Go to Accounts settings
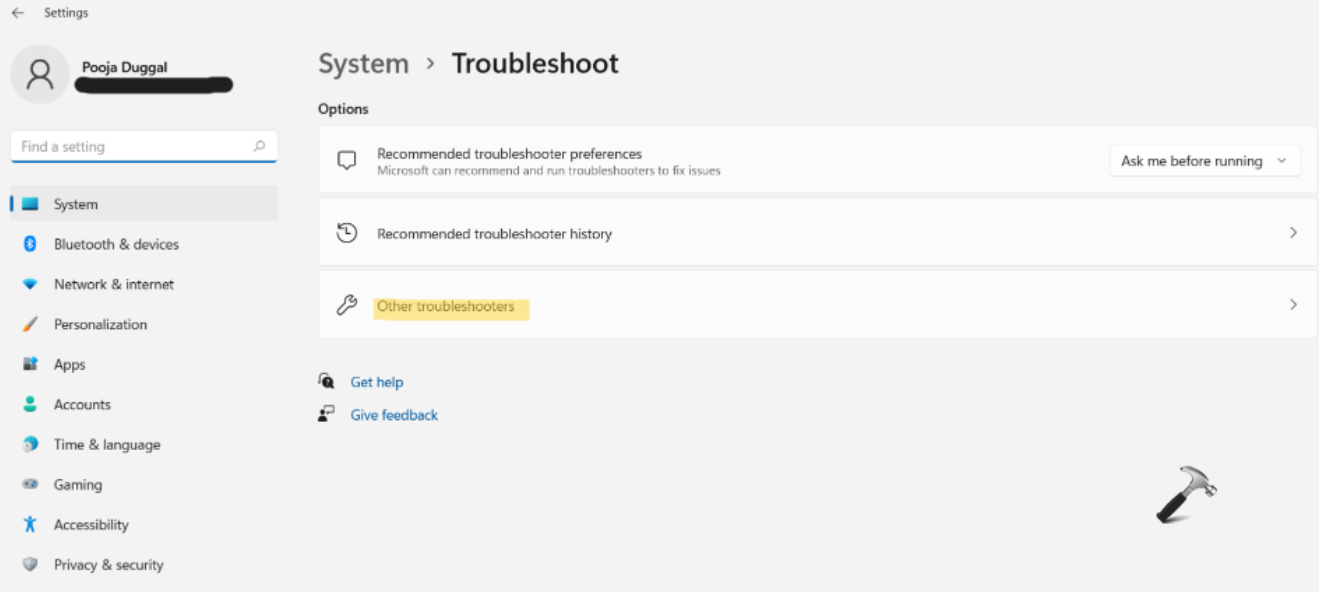Viewport: 1324px width, 592px height. (x=82, y=404)
